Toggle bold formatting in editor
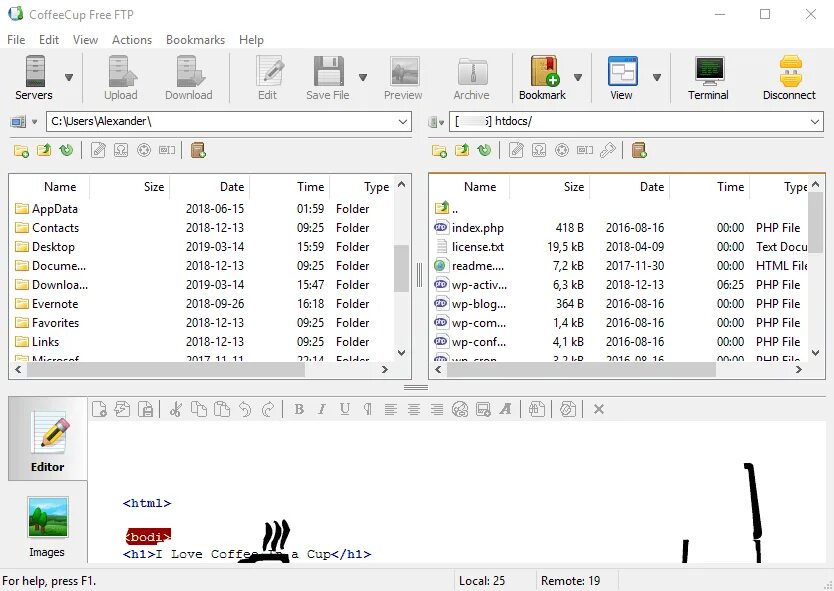Screen dimensions: 834x591 point(299,409)
